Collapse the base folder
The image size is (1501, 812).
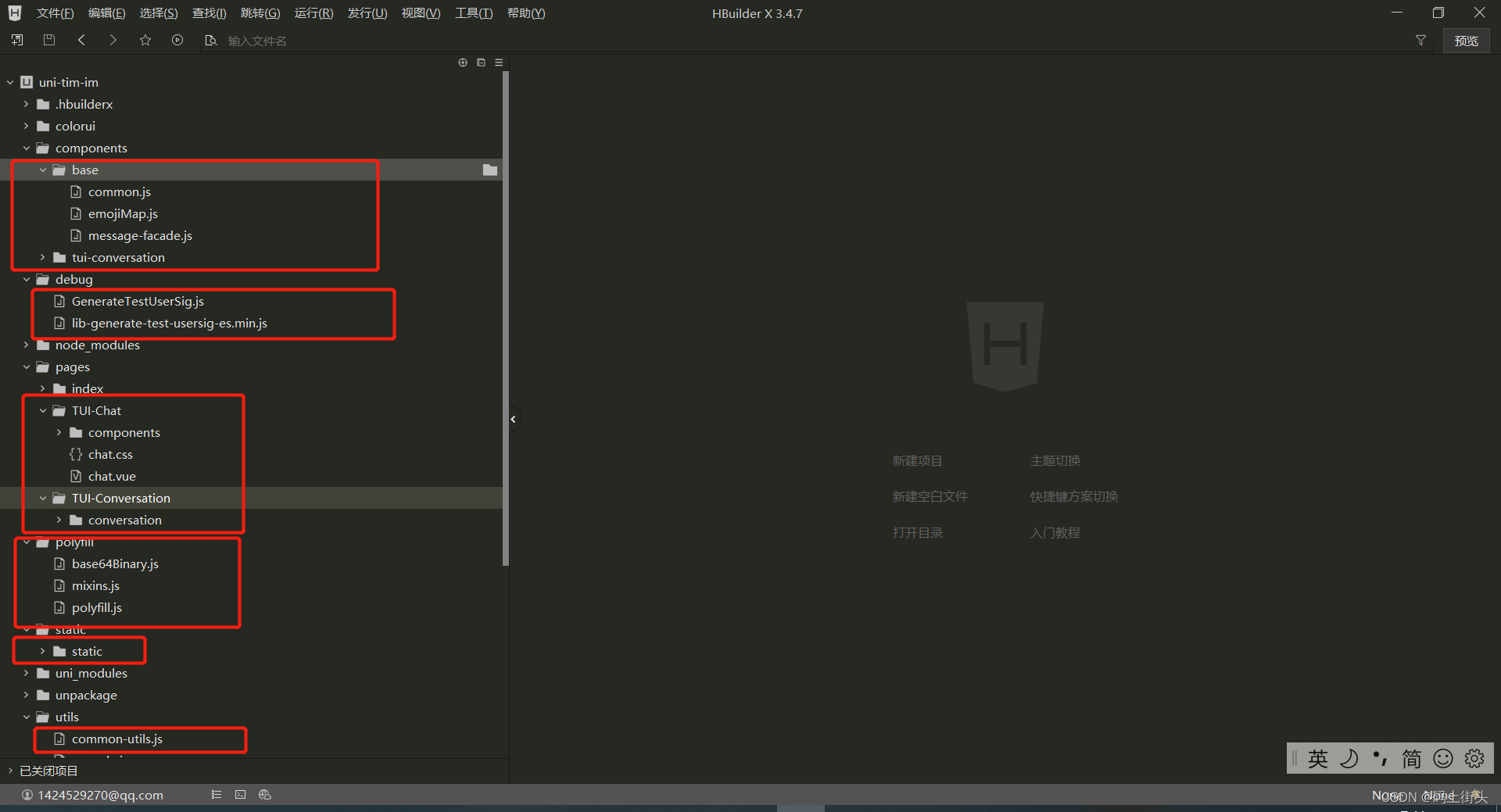coord(43,170)
